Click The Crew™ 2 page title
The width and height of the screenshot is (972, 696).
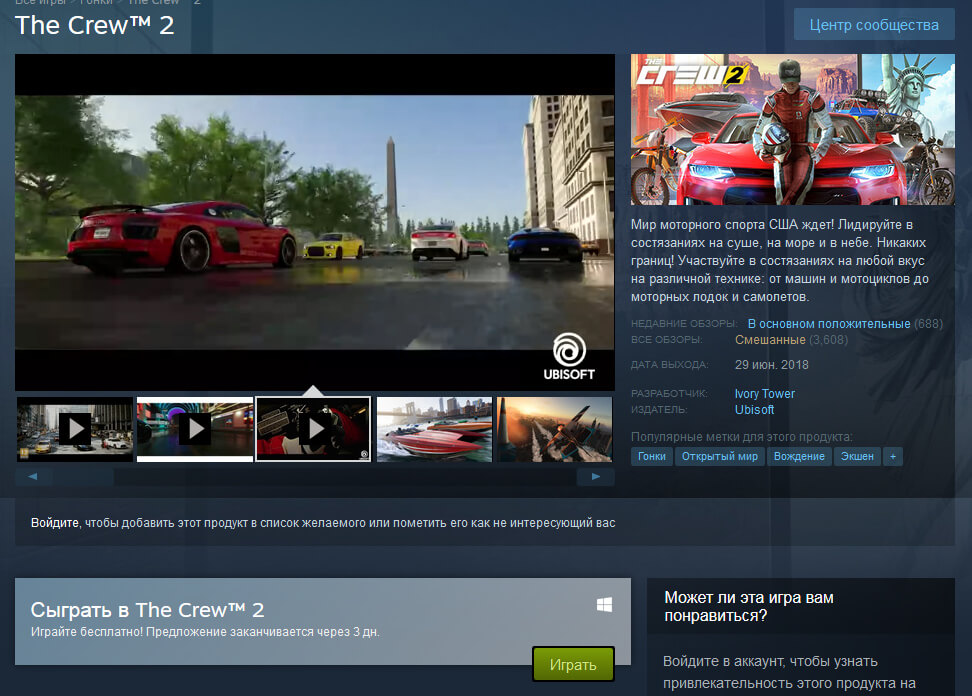point(94,25)
